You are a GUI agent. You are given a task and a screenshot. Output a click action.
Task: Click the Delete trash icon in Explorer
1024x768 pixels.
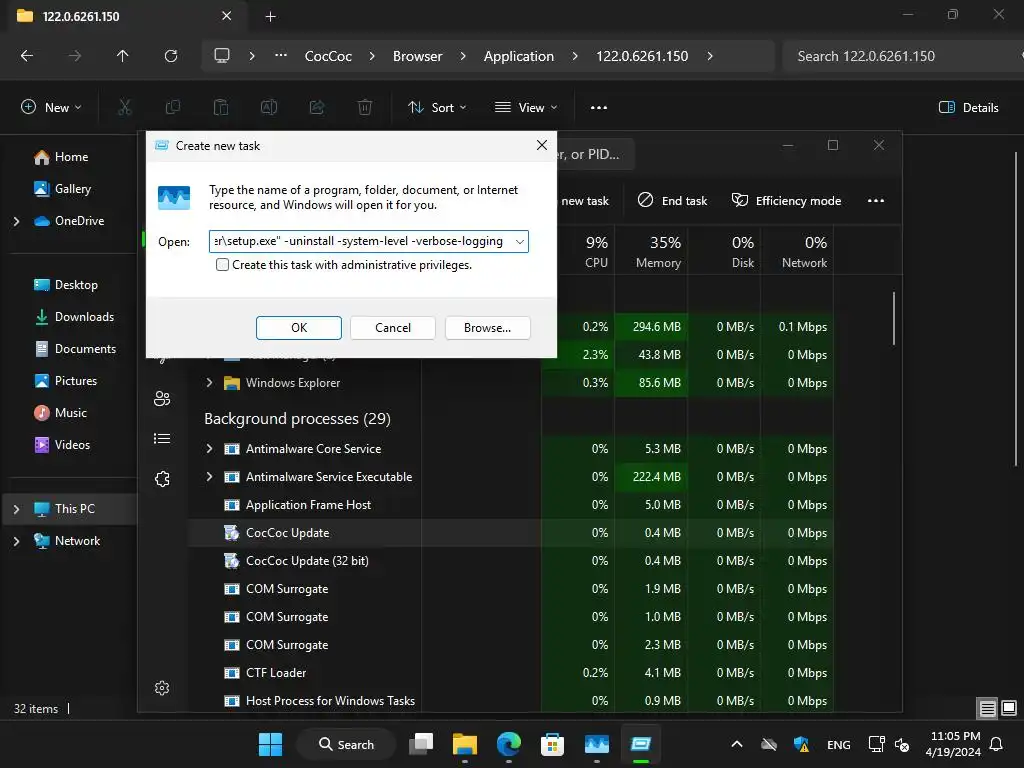(365, 107)
